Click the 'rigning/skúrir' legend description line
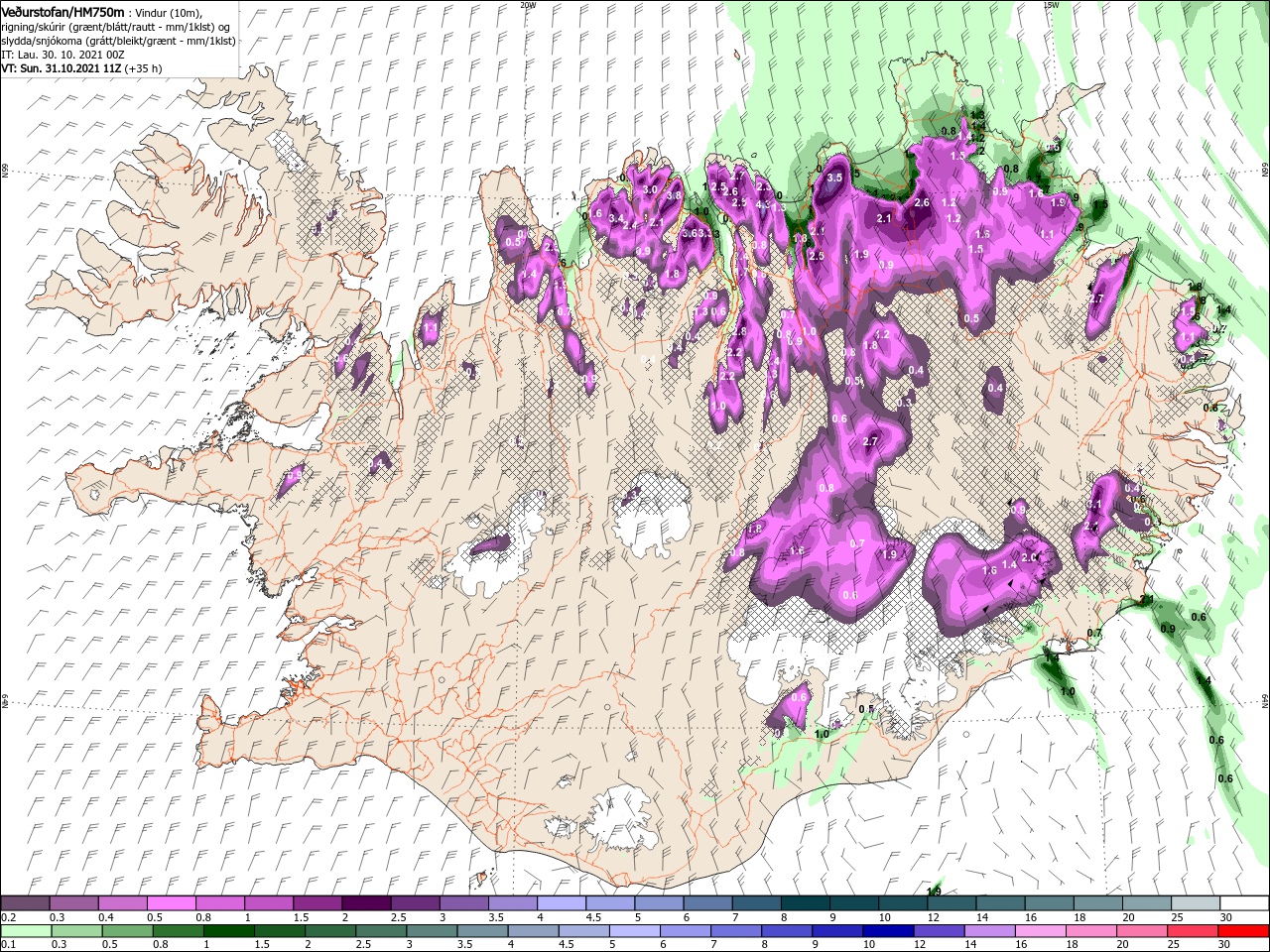 117,27
